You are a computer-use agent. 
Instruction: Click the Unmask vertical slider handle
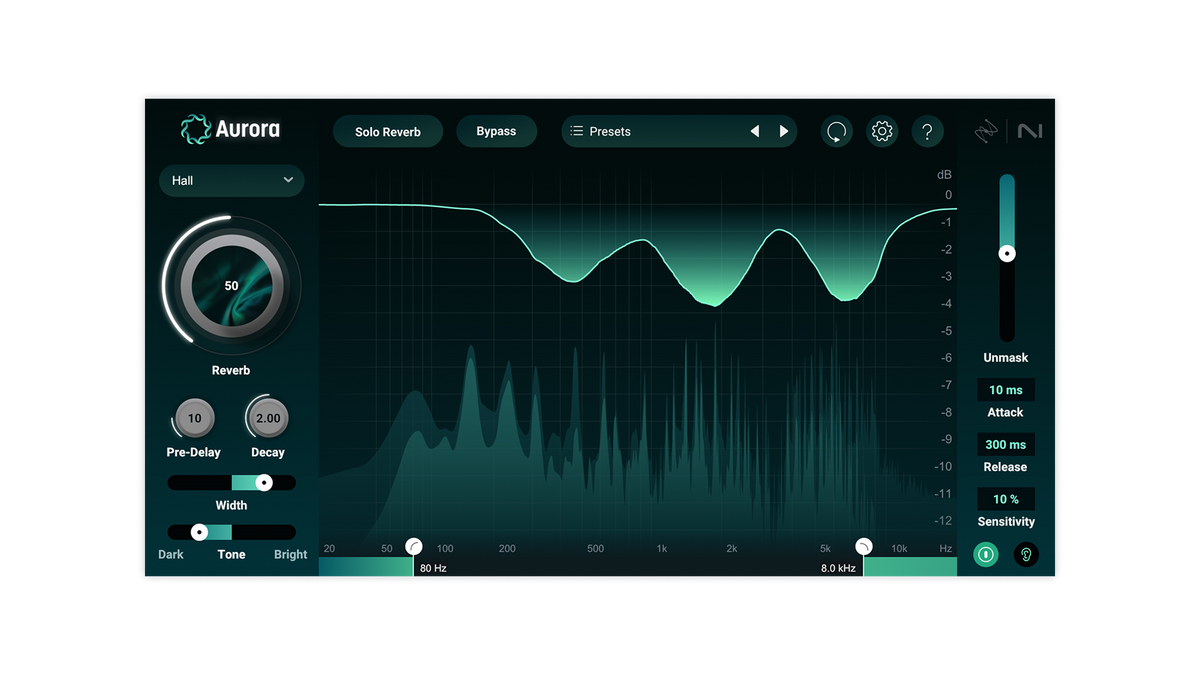point(1007,254)
